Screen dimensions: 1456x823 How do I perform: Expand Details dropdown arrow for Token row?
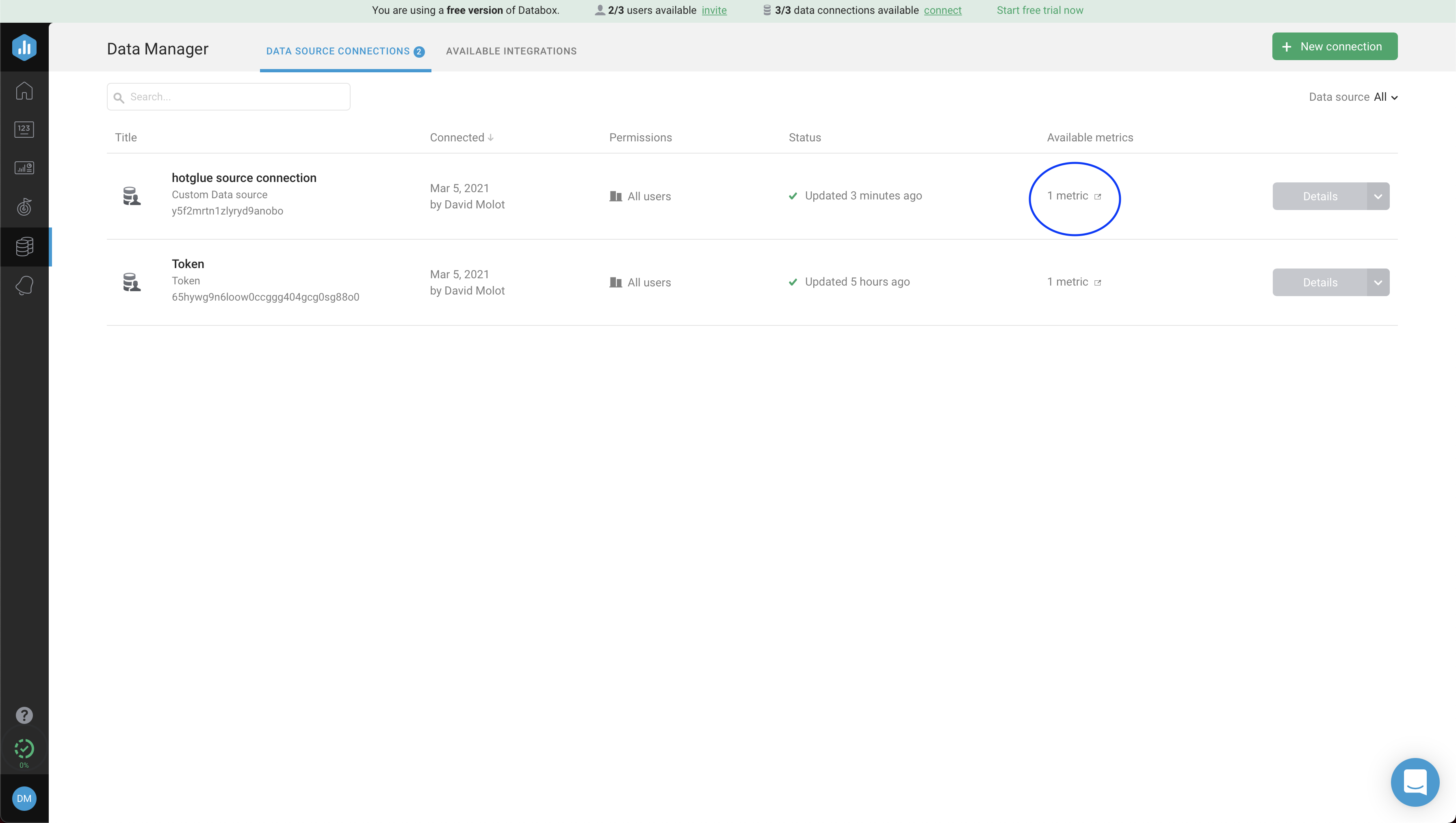(x=1378, y=282)
